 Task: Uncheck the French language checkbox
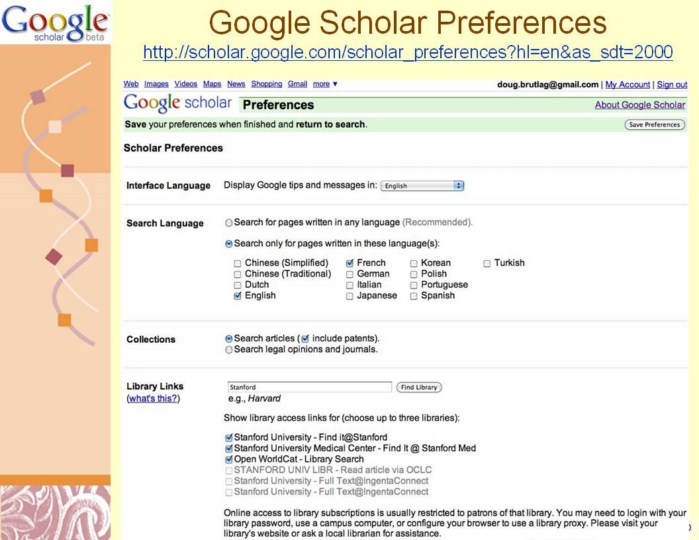click(350, 263)
